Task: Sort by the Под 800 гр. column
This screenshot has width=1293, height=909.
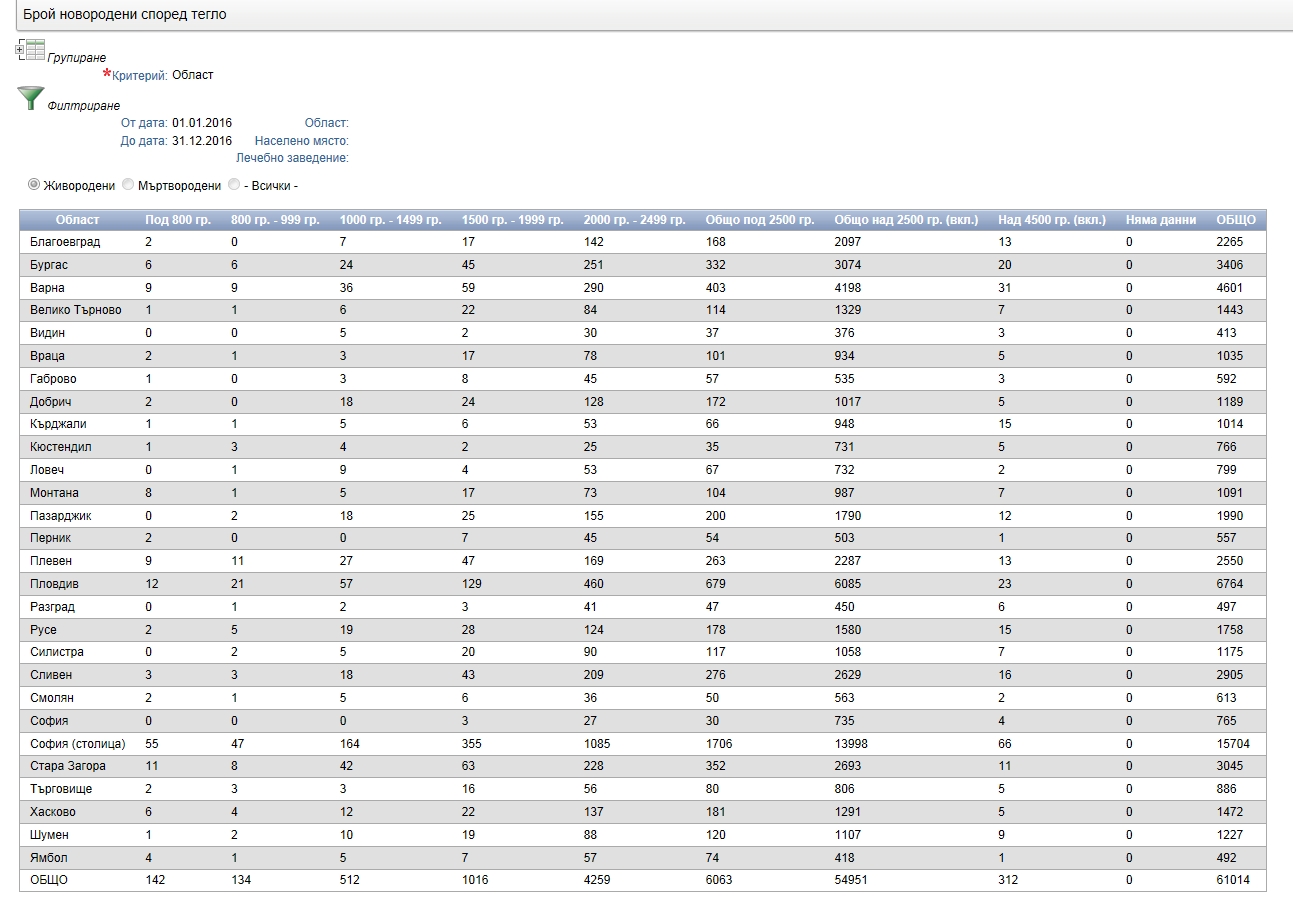Action: click(177, 220)
